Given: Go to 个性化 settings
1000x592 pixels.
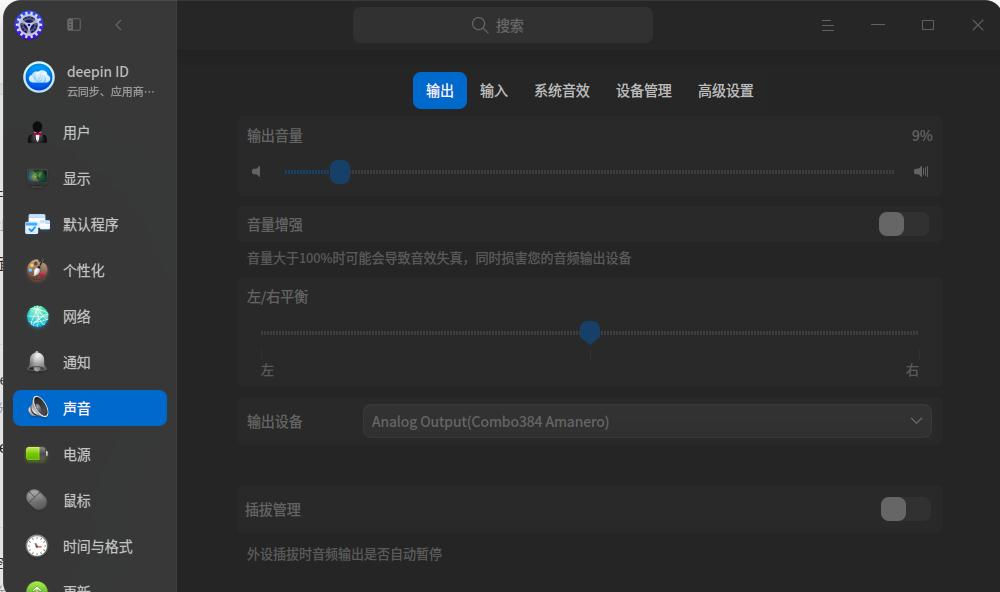Looking at the screenshot, I should click(90, 270).
